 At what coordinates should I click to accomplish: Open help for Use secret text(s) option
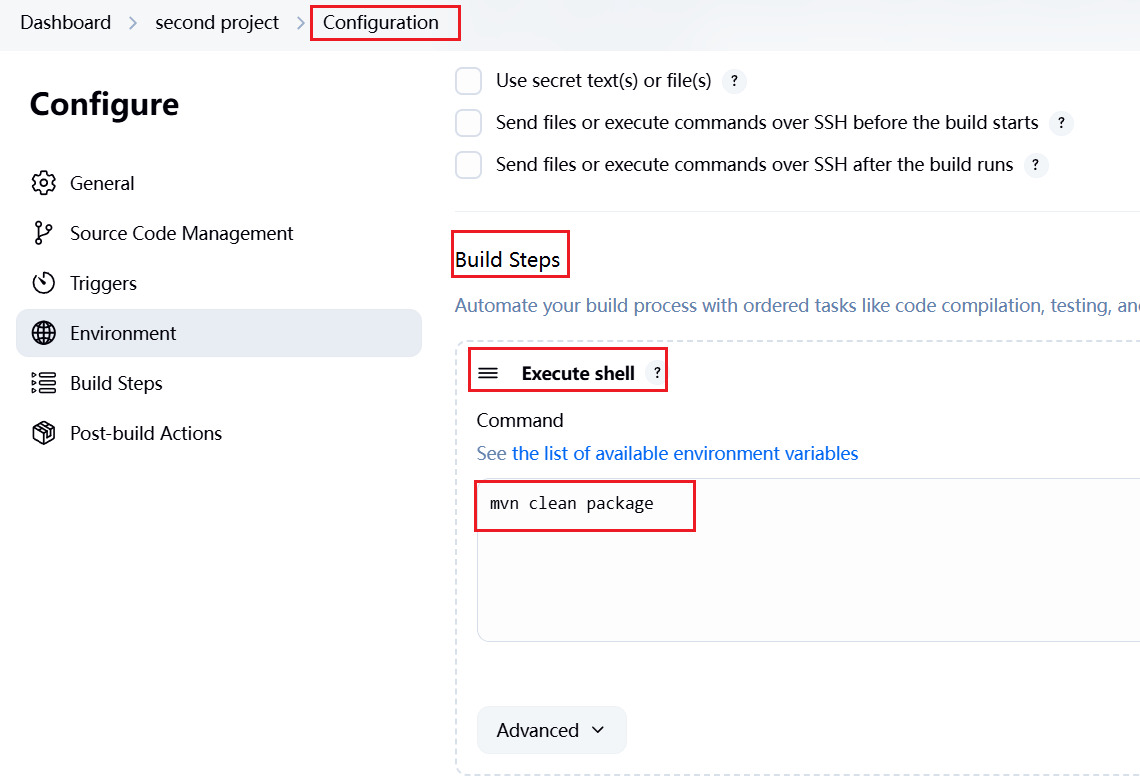[734, 81]
